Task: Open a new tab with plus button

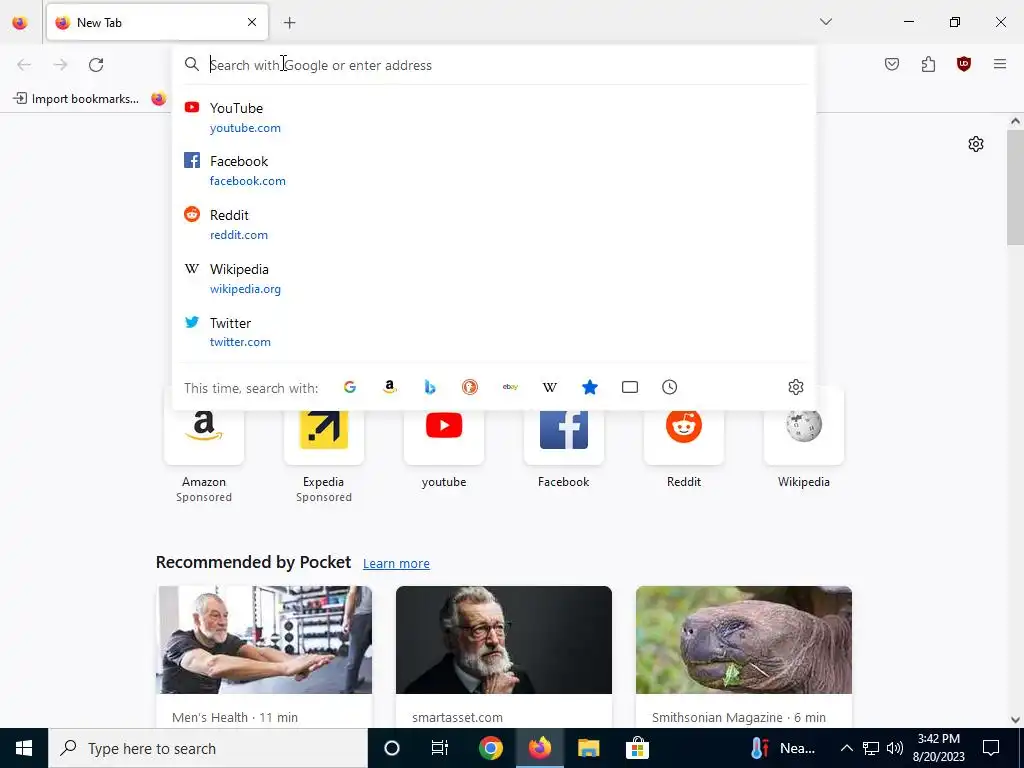Action: pos(289,23)
